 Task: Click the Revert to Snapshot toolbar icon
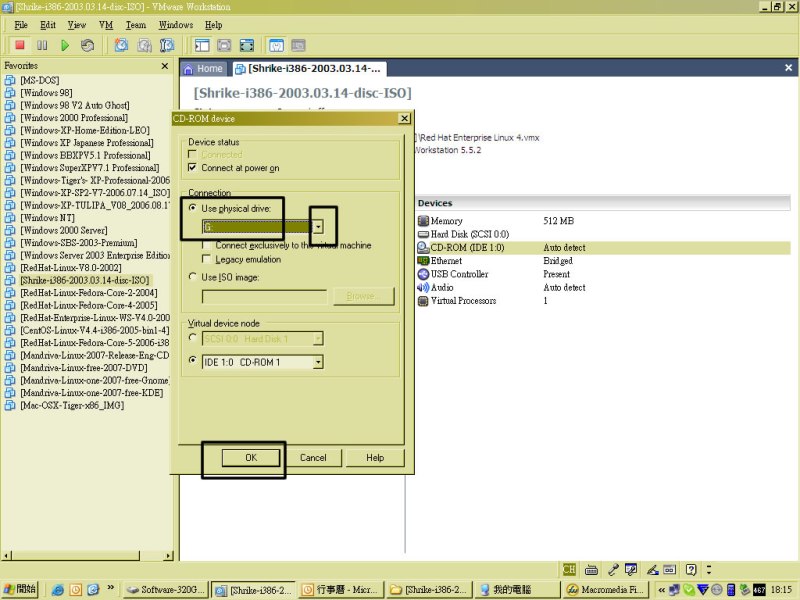[x=144, y=45]
